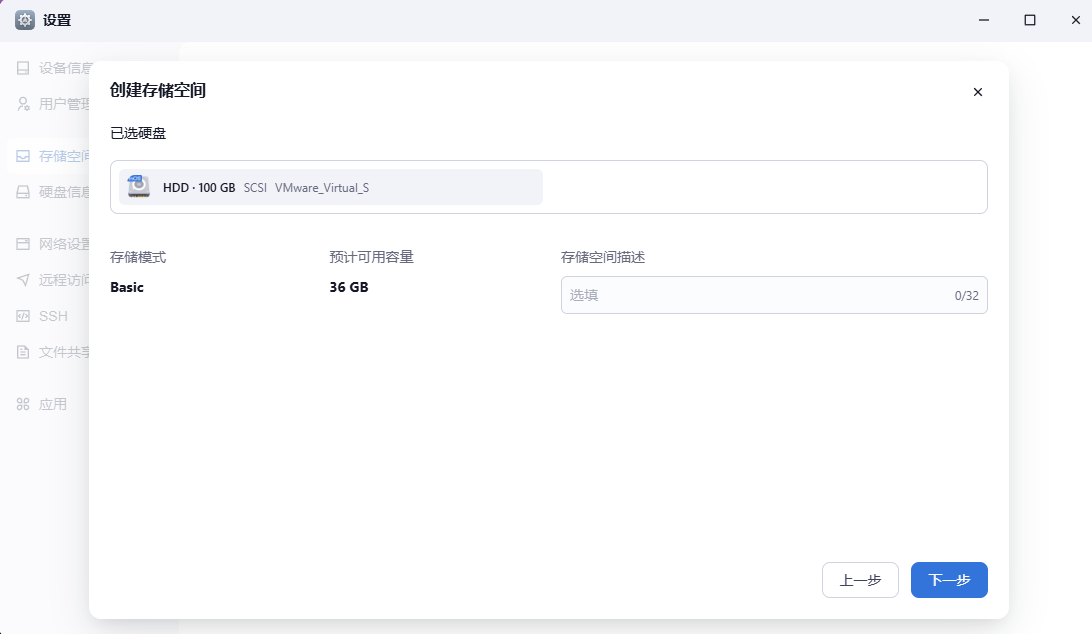1092x634 pixels.
Task: Click the 存储模式 label
Action: click(x=138, y=257)
